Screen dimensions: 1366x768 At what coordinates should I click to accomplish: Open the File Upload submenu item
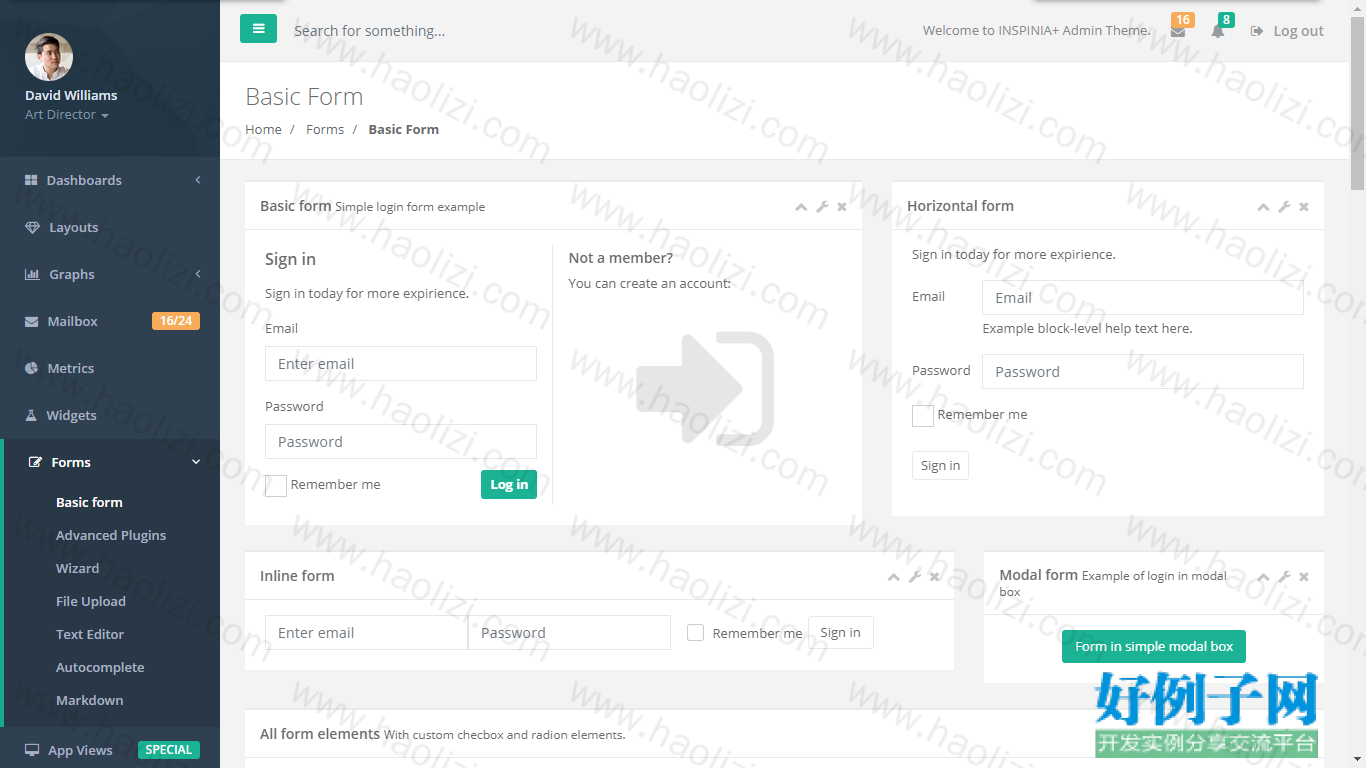[x=91, y=601]
